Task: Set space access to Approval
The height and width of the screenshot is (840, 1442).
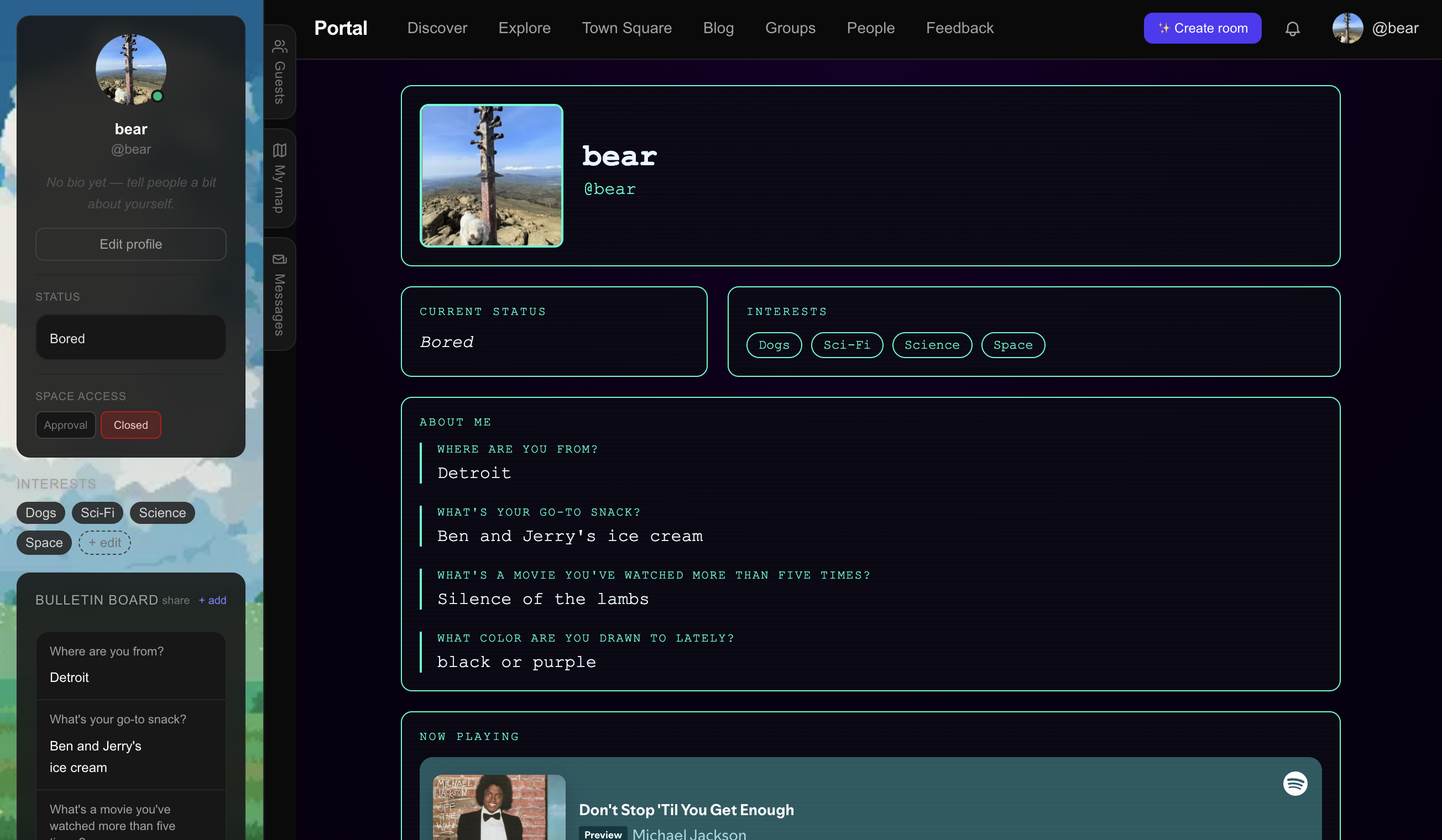Action: pos(65,425)
